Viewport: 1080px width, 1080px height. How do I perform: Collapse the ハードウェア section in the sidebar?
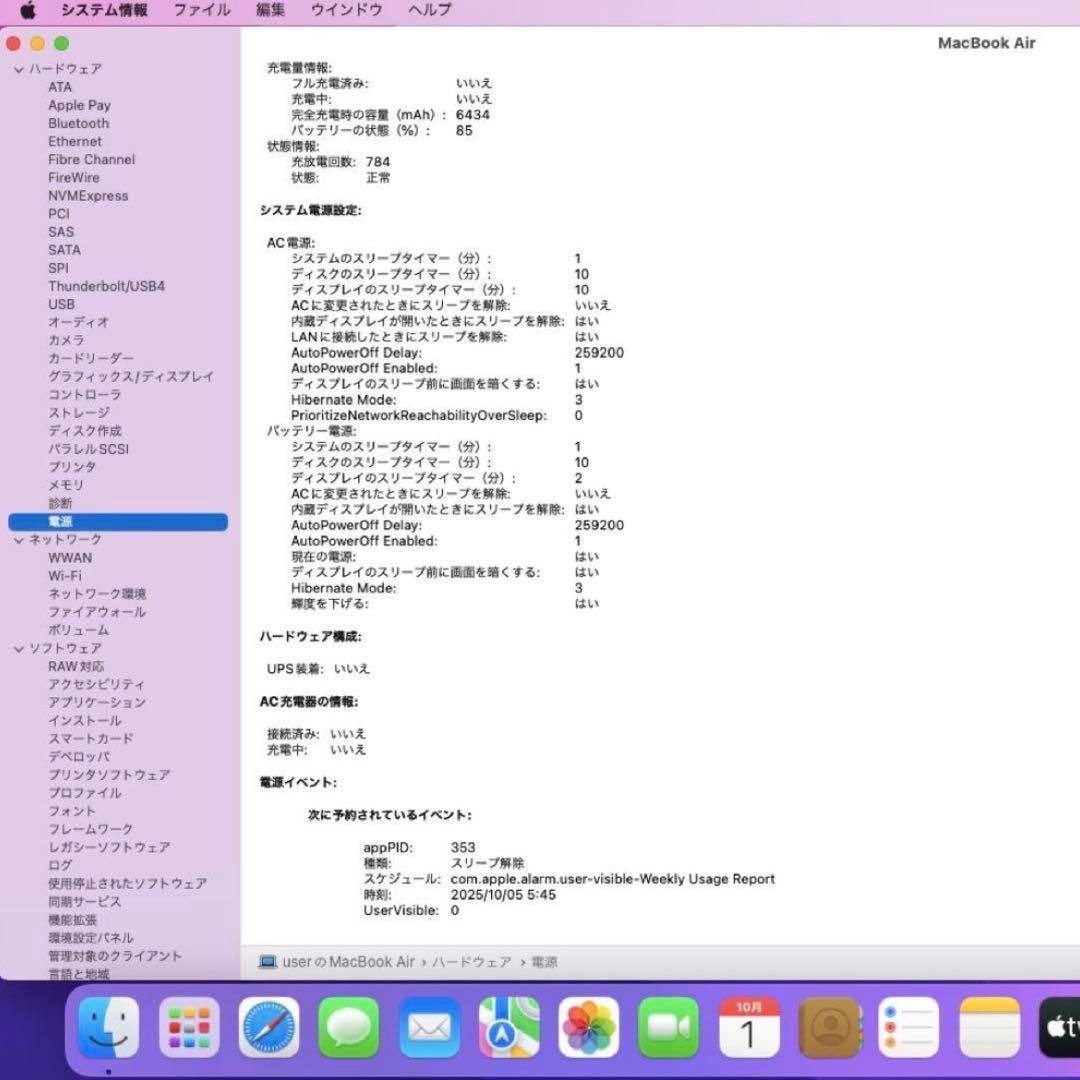pyautogui.click(x=18, y=68)
